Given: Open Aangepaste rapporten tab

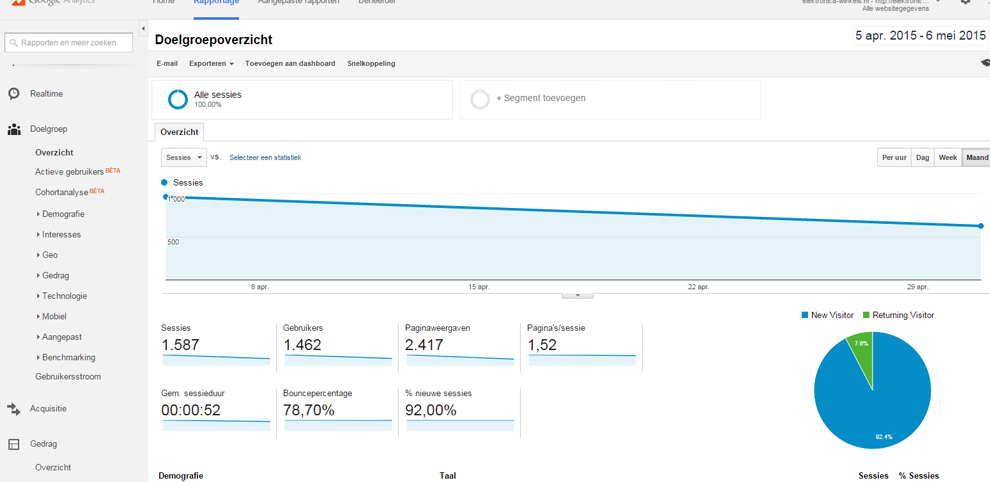Looking at the screenshot, I should [299, 2].
